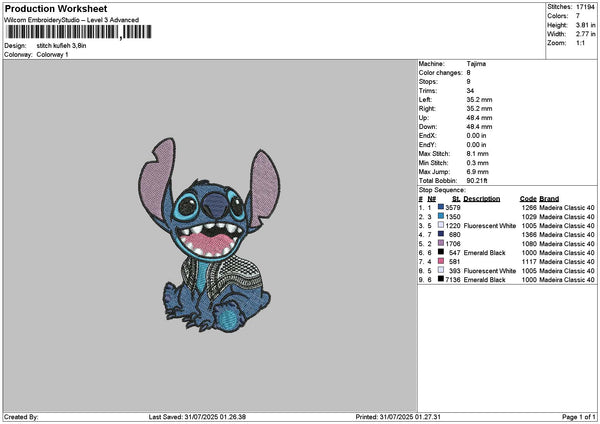Click thread code 1117 in stop 7
600x424 pixels.
pos(529,262)
